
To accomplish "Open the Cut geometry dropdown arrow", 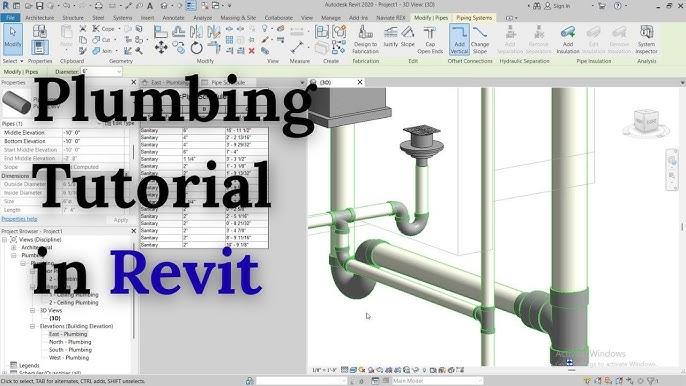I will [x=115, y=40].
